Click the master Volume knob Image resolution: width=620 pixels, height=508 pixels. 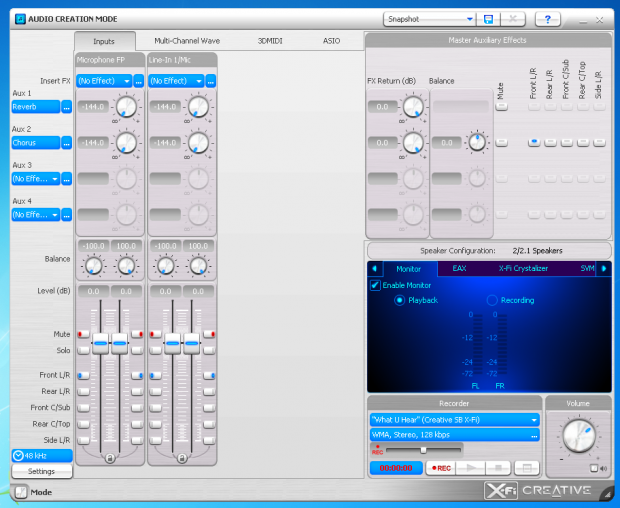click(577, 435)
